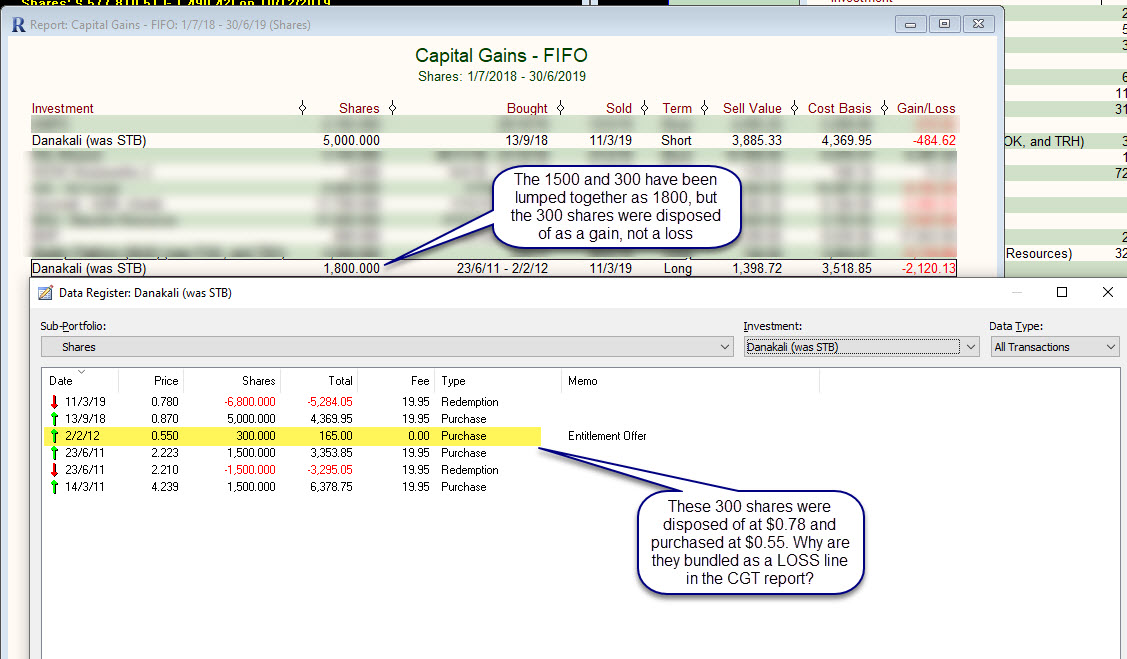Click the 6,378.75 total value
This screenshot has width=1127, height=659.
click(x=331, y=487)
